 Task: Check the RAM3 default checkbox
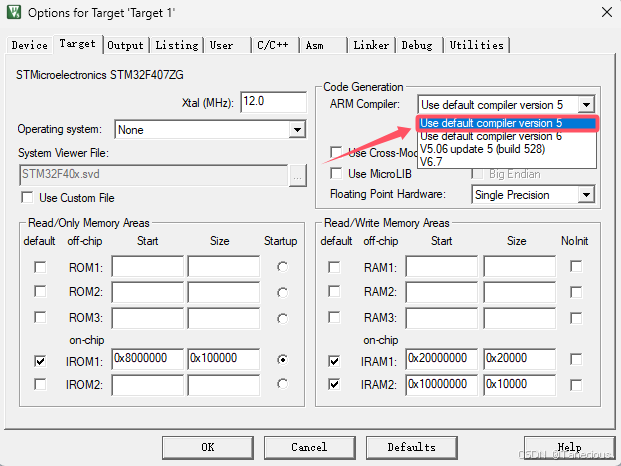click(334, 317)
